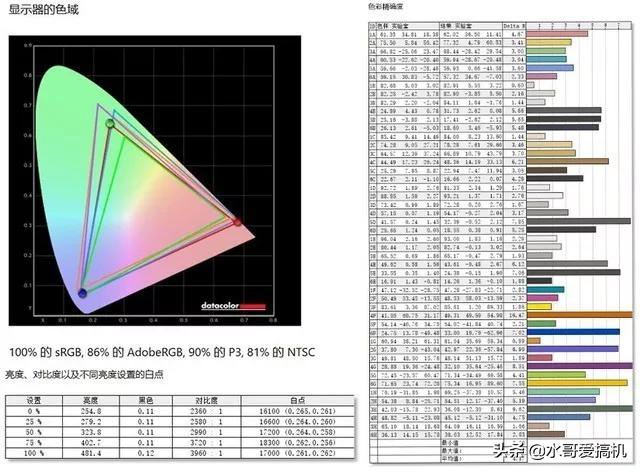
Task: Click contrast value '2580 : 1'
Action: 206,422
